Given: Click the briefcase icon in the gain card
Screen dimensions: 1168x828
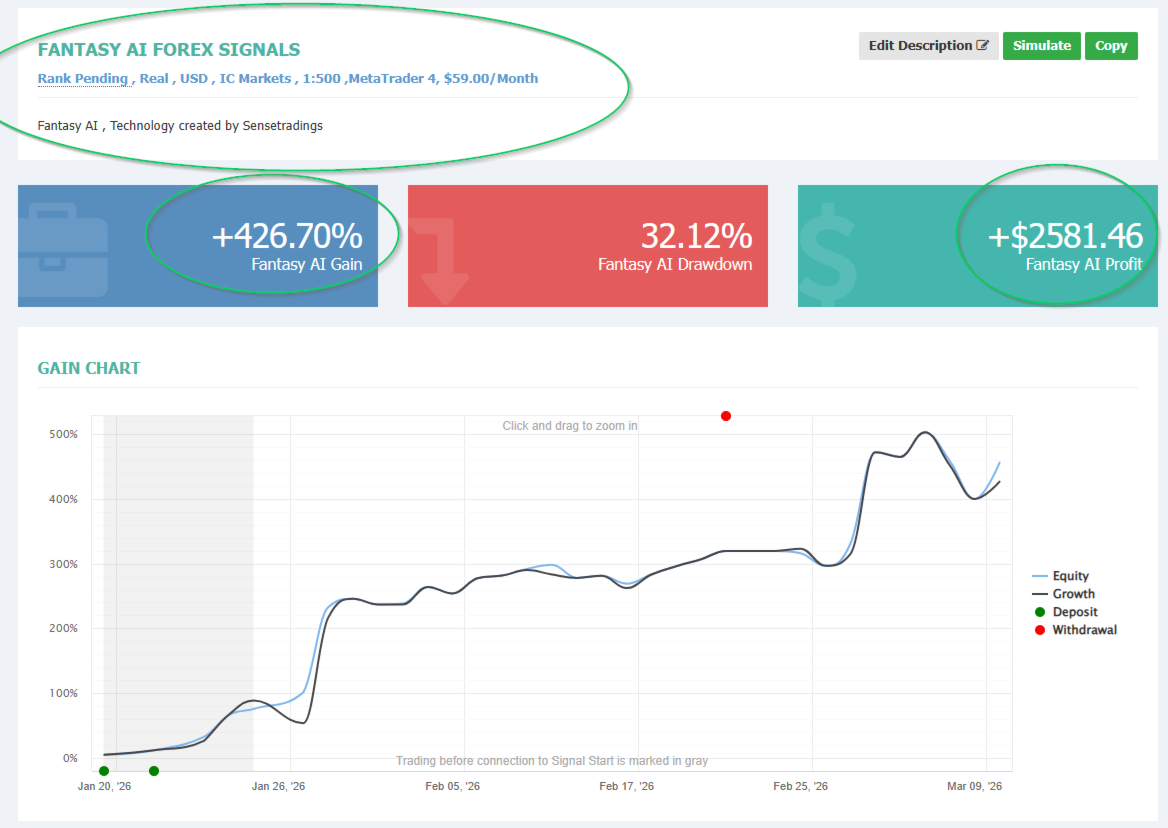Looking at the screenshot, I should pos(63,249).
